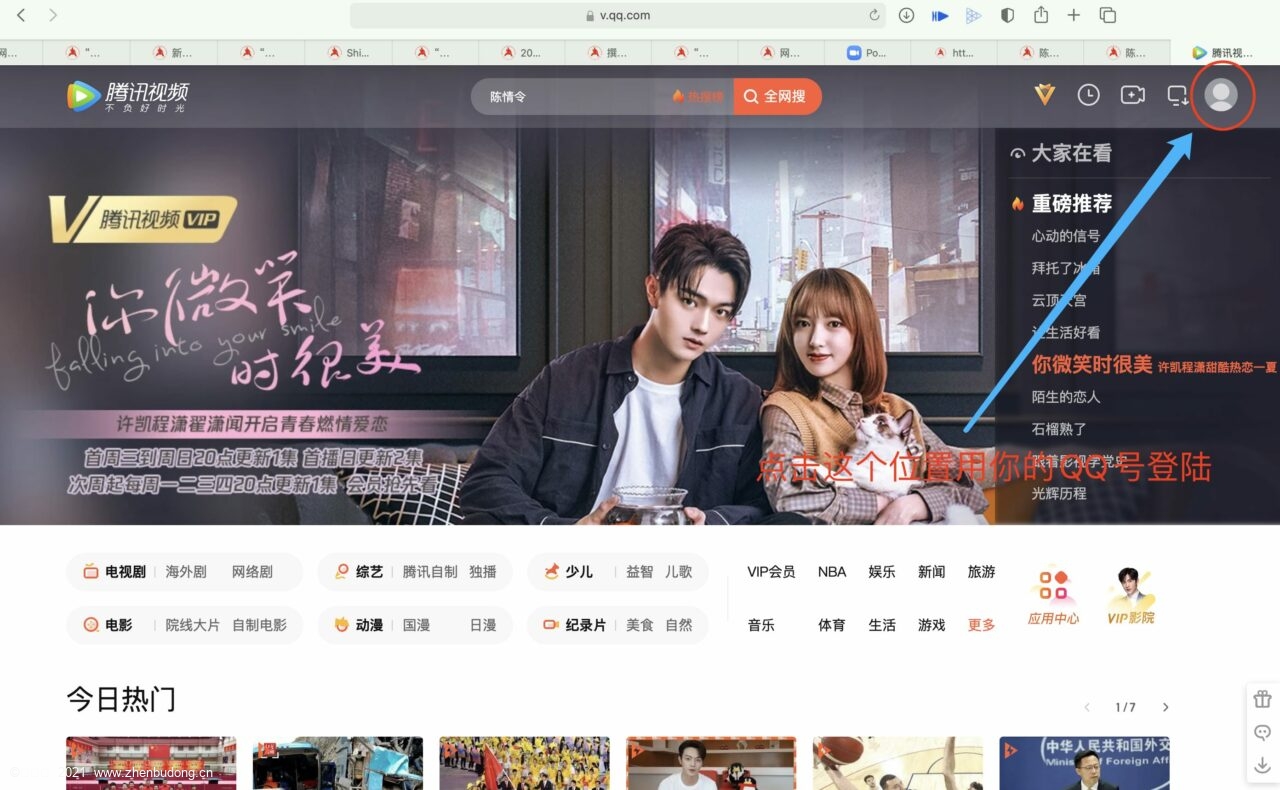Click Safari reload page icon
This screenshot has height=790, width=1280.
[874, 15]
